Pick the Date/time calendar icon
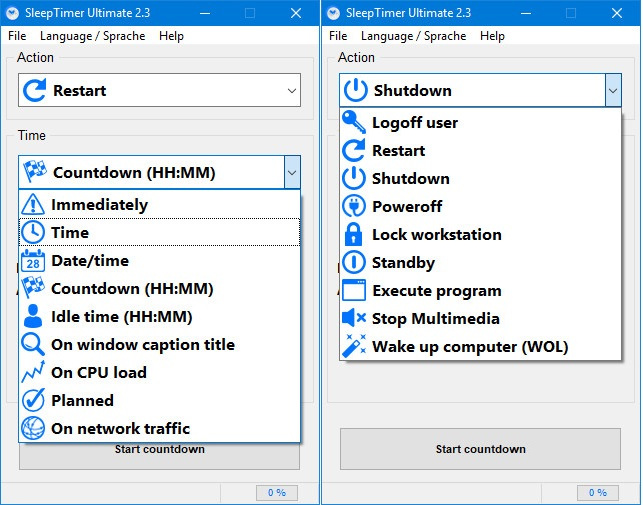The height and width of the screenshot is (505, 643). [33, 260]
